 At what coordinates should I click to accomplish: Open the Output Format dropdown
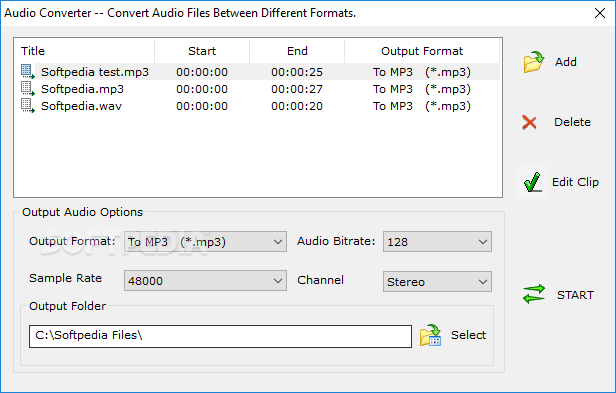point(205,242)
